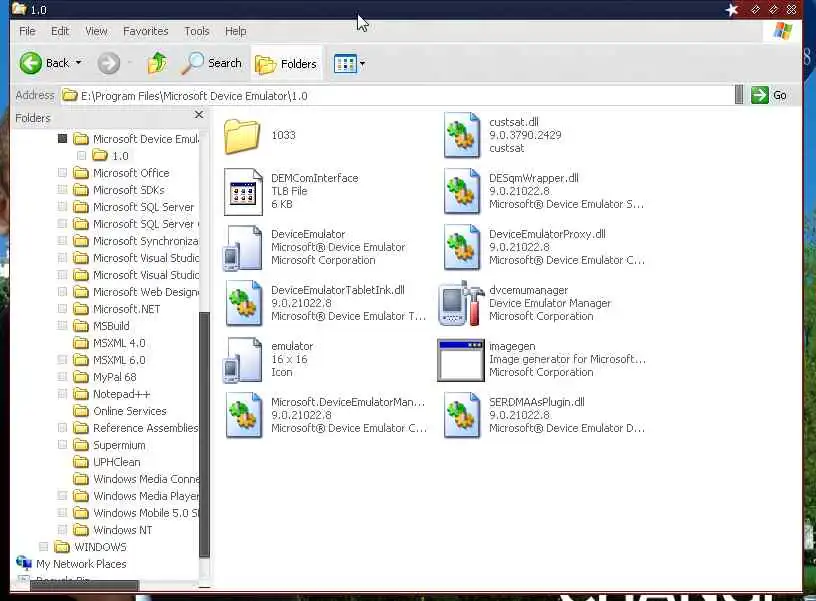Image resolution: width=816 pixels, height=601 pixels.
Task: Select the DEMComInterface TLB file icon
Action: click(x=243, y=191)
